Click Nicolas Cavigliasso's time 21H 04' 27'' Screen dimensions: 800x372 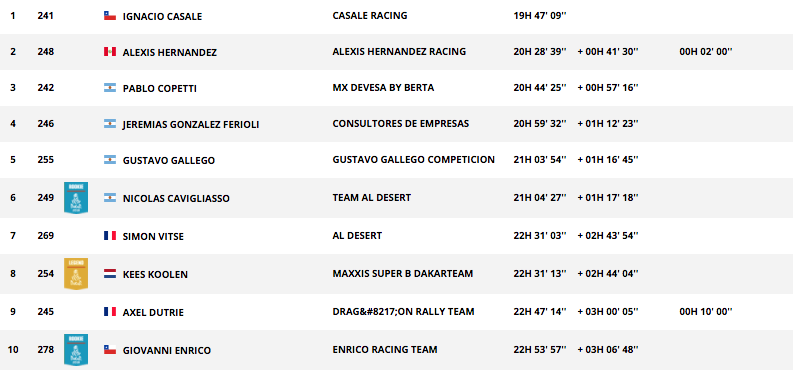(x=540, y=197)
